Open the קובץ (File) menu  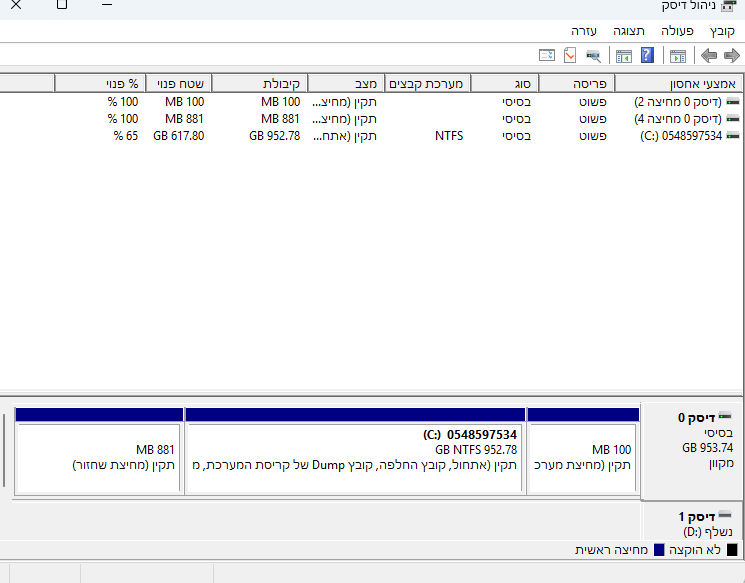[x=722, y=31]
